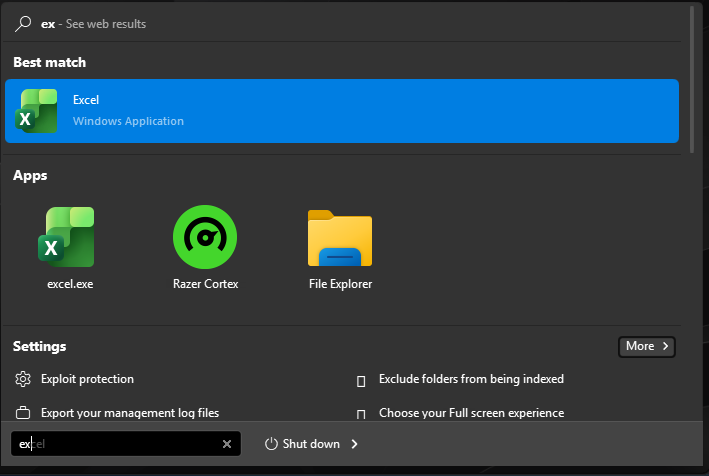
Task: Open Exclude folders from being indexed
Action: pyautogui.click(x=471, y=379)
